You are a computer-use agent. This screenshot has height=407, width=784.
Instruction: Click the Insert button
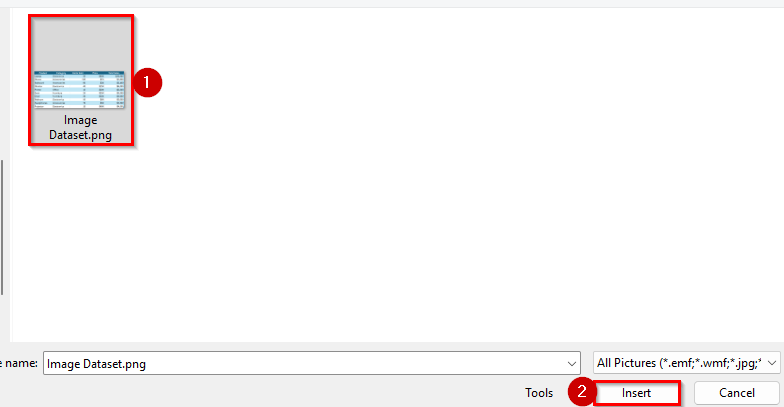[x=636, y=393]
